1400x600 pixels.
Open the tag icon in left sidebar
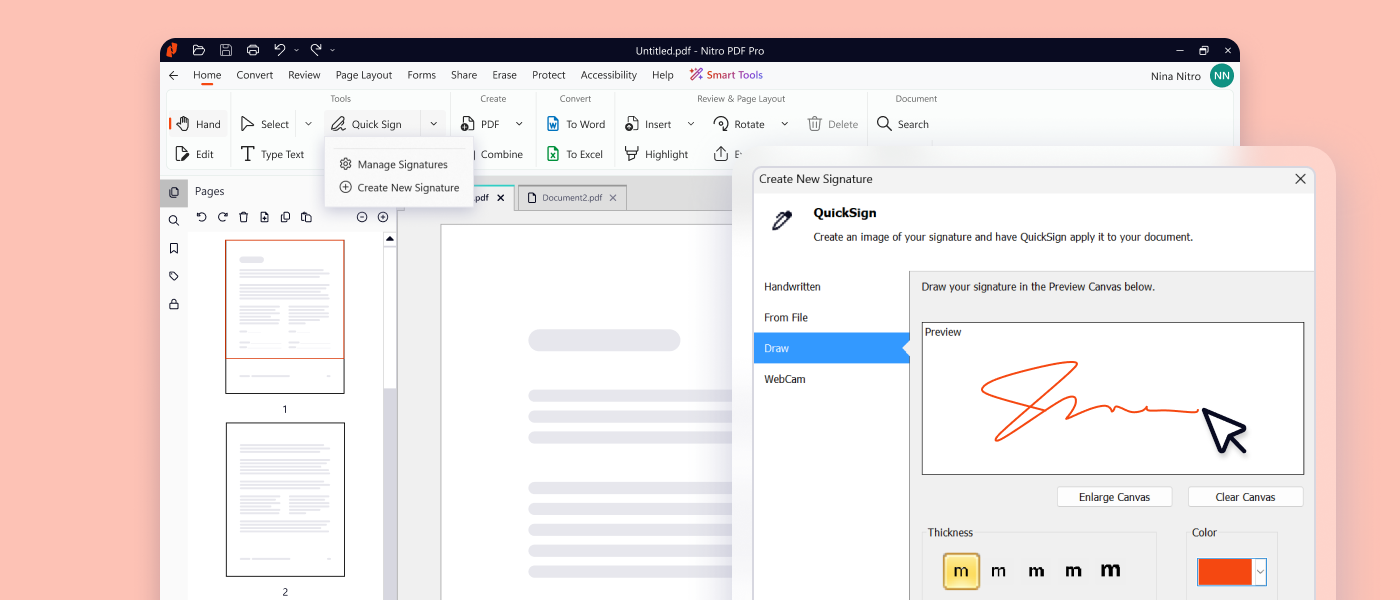coord(174,276)
